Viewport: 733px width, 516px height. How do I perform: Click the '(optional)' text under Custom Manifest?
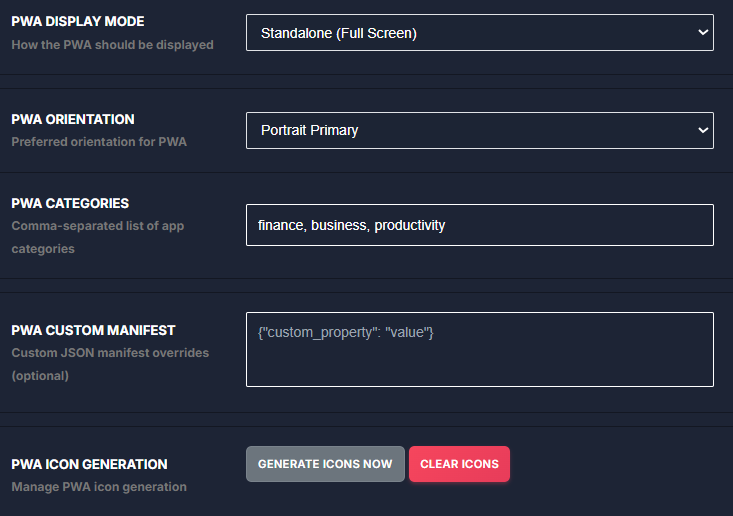tap(40, 376)
